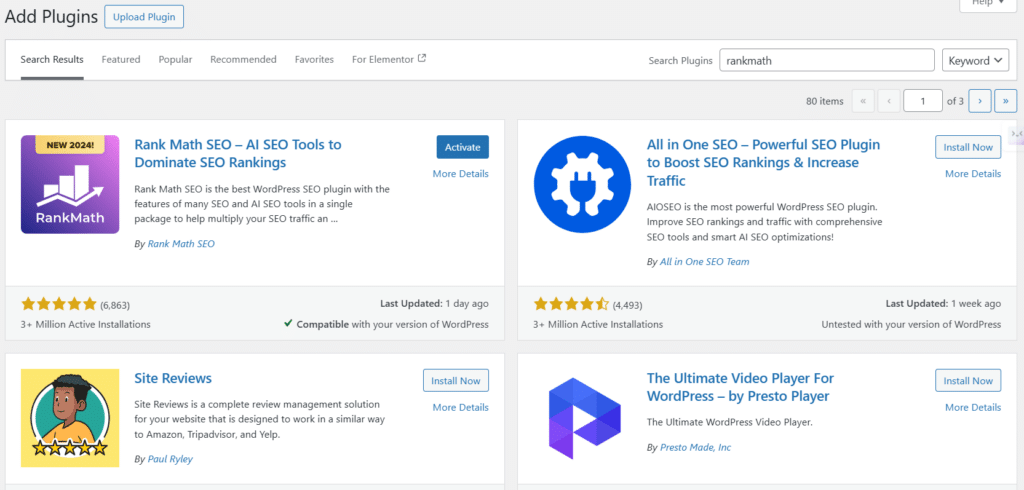Viewport: 1024px width, 490px height.
Task: Click the All in One SEO star rating
Action: (x=571, y=304)
